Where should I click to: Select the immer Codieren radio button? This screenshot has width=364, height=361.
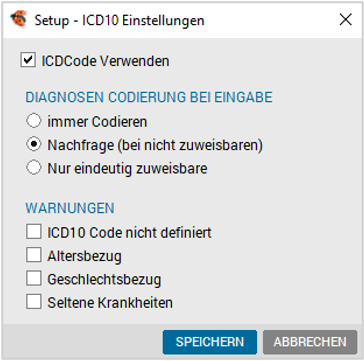tap(34, 121)
